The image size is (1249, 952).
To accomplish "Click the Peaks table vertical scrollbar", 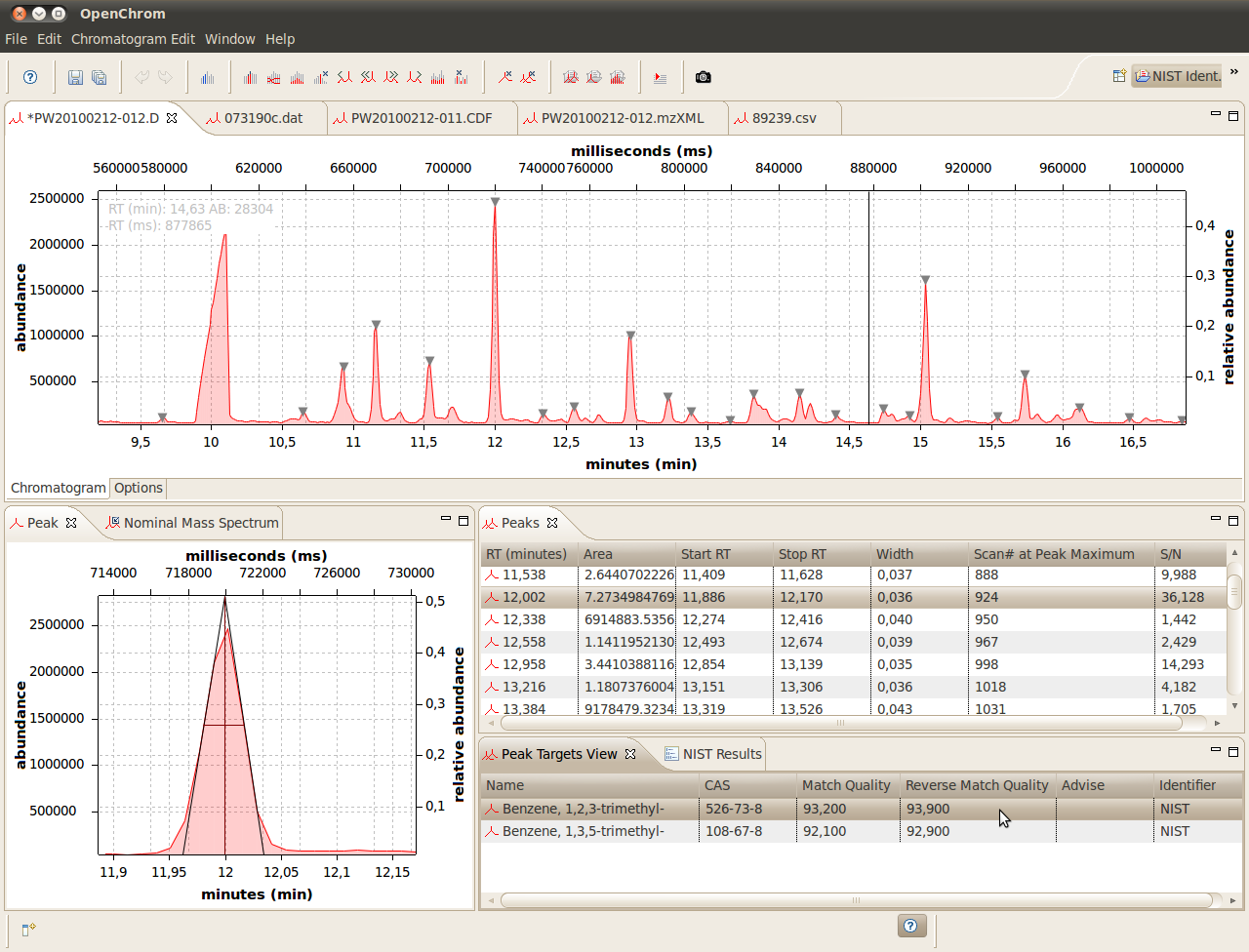I will tap(1234, 593).
